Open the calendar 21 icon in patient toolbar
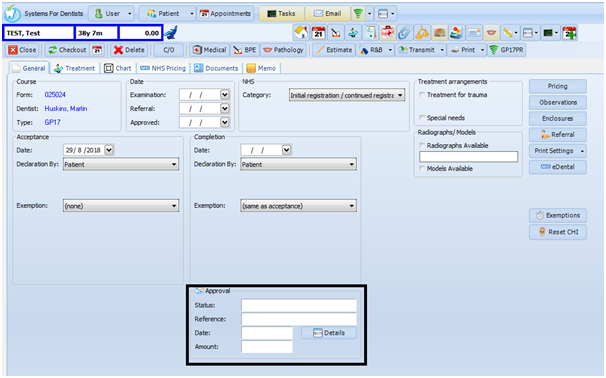Screen dimensions: 606x378 coord(318,33)
